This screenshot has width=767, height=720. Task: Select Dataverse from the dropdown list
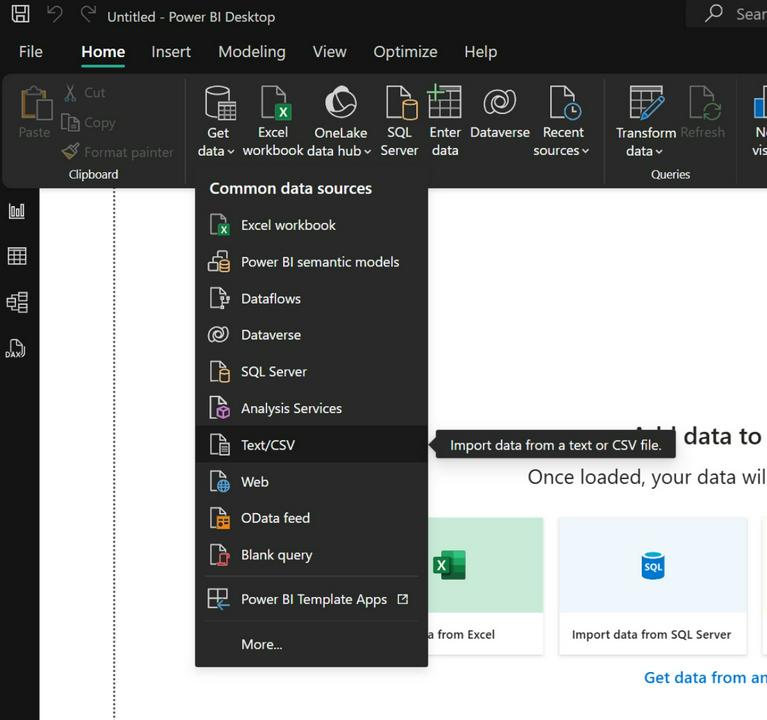click(x=312, y=335)
